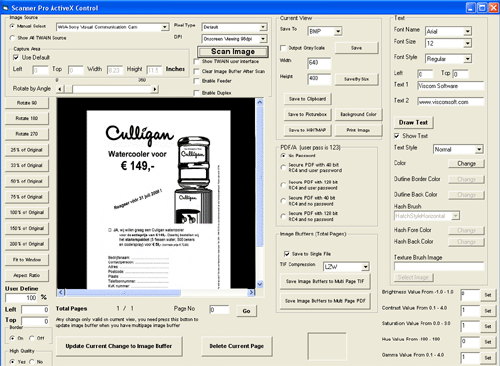Select Border On radio button
This screenshot has height=366, width=500.
click(12, 338)
